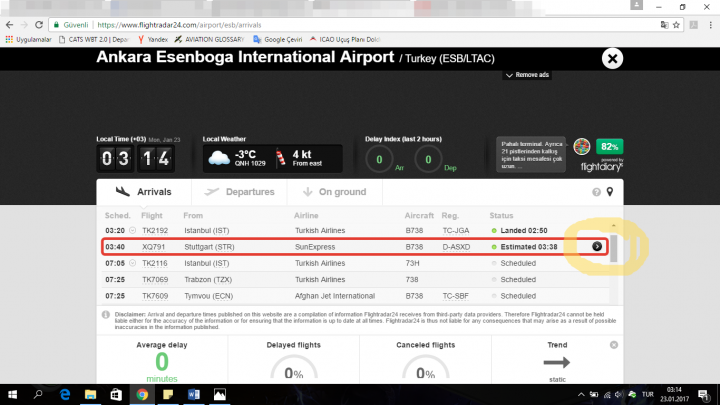Expand the TK2116 flight row clock icon

(134, 261)
